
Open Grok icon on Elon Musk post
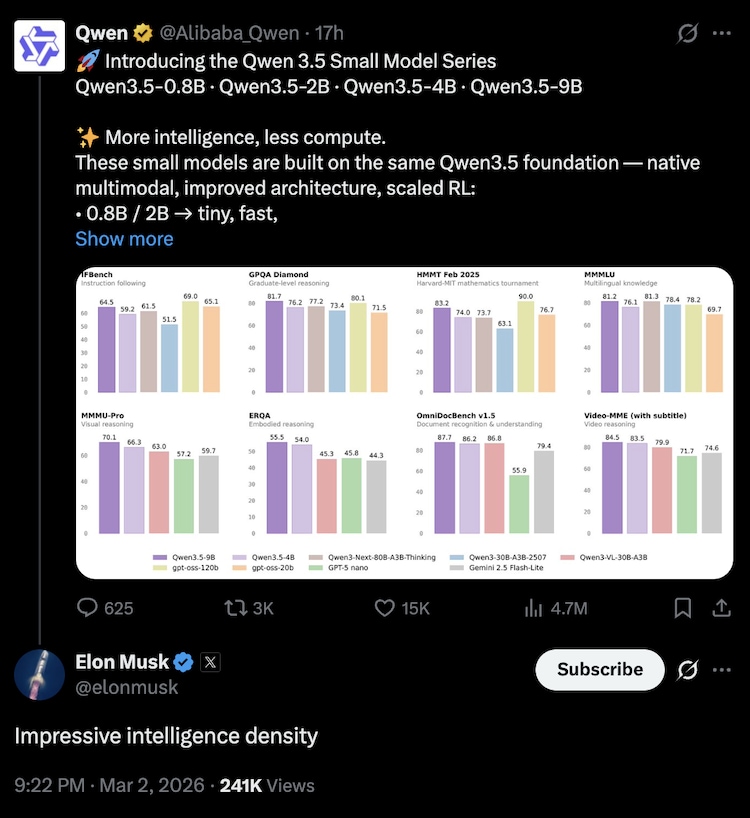687,669
